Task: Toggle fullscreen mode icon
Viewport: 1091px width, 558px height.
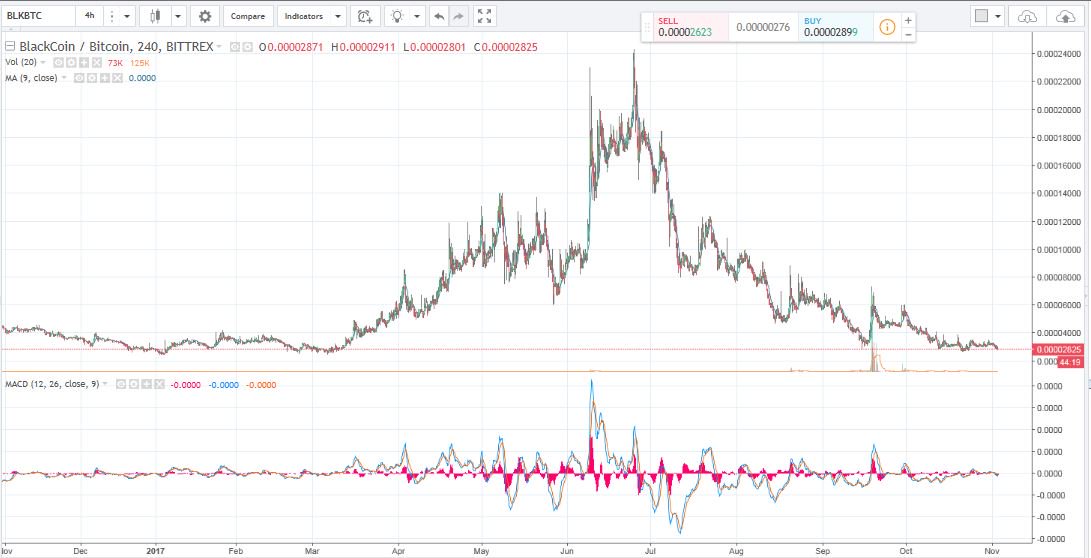Action: (485, 16)
